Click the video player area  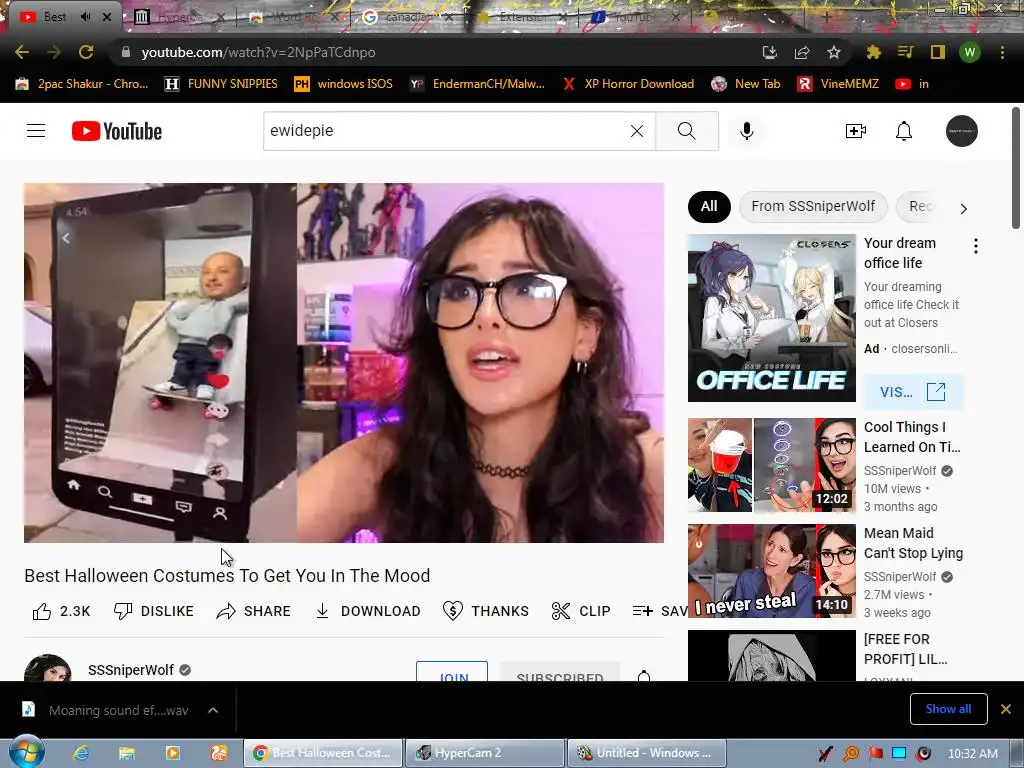[x=344, y=362]
